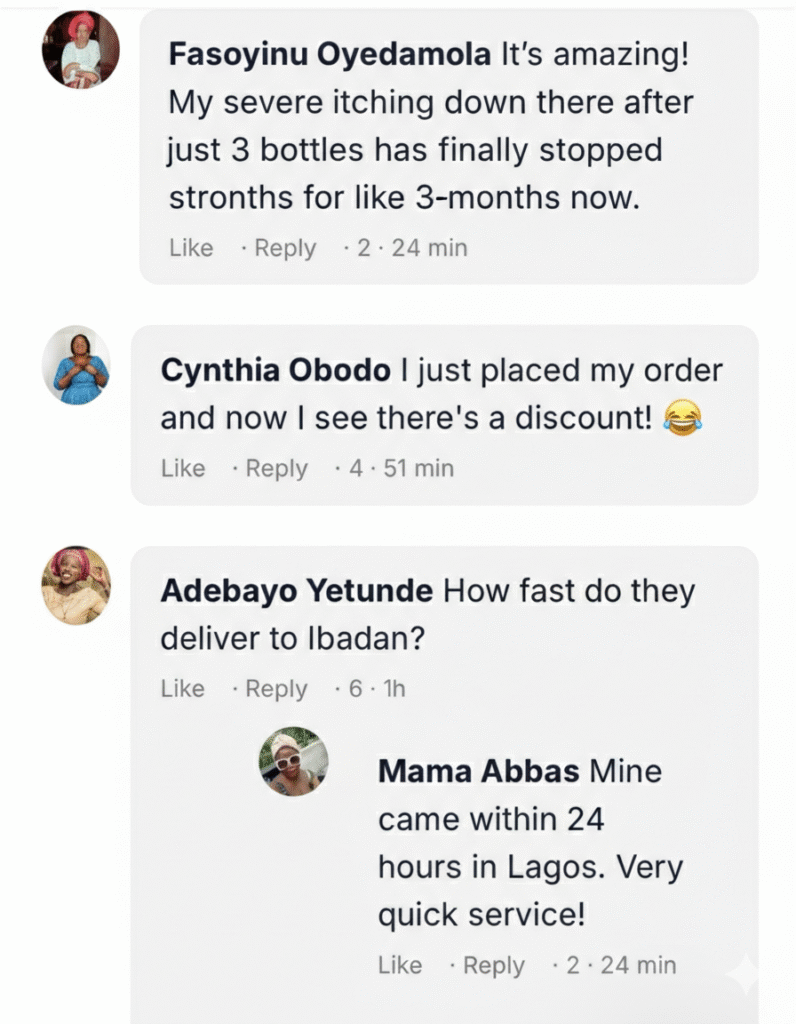The width and height of the screenshot is (796, 1024).
Task: Like Mama Abbas's reply
Action: (400, 965)
